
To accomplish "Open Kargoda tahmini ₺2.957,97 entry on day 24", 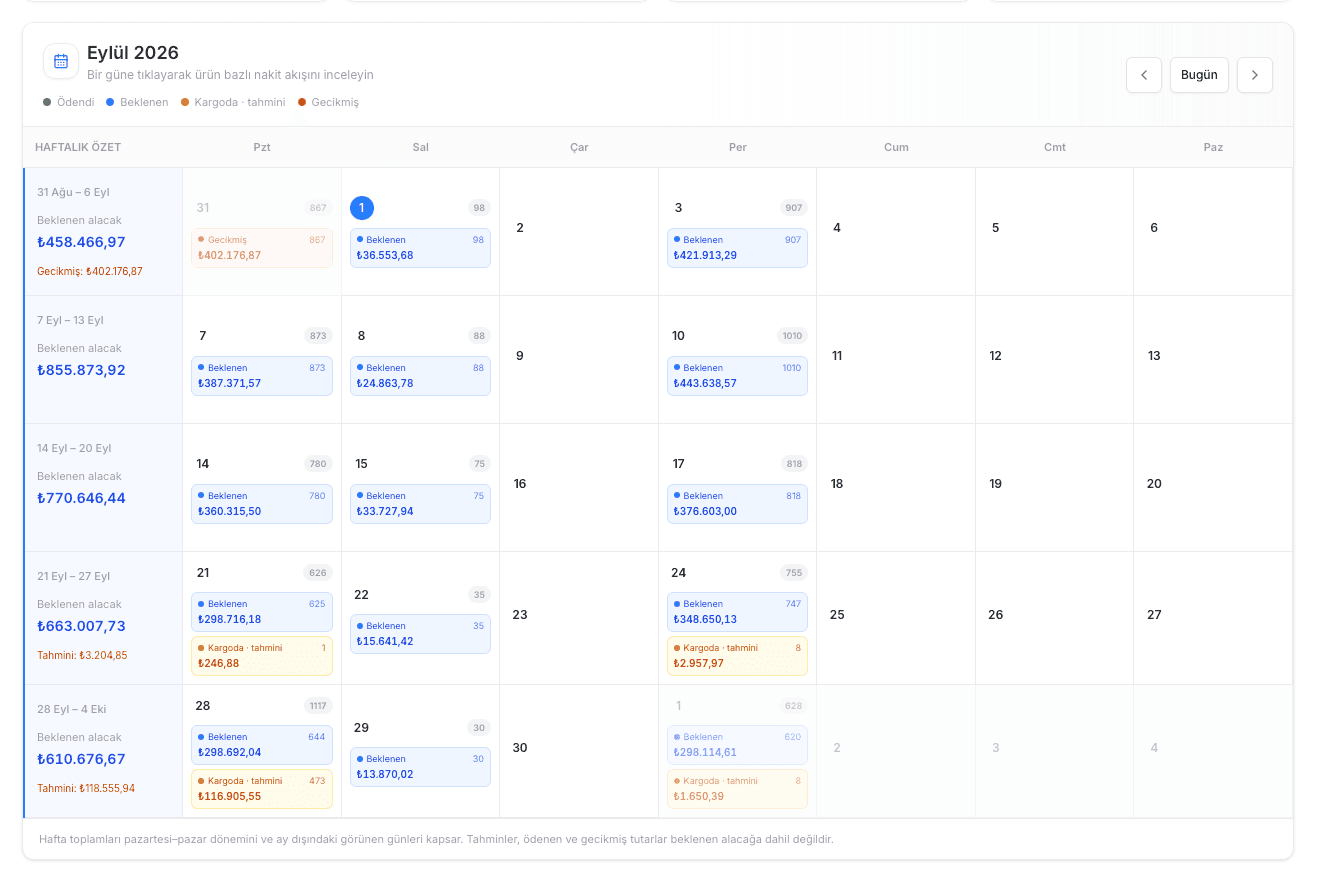I will coord(737,656).
